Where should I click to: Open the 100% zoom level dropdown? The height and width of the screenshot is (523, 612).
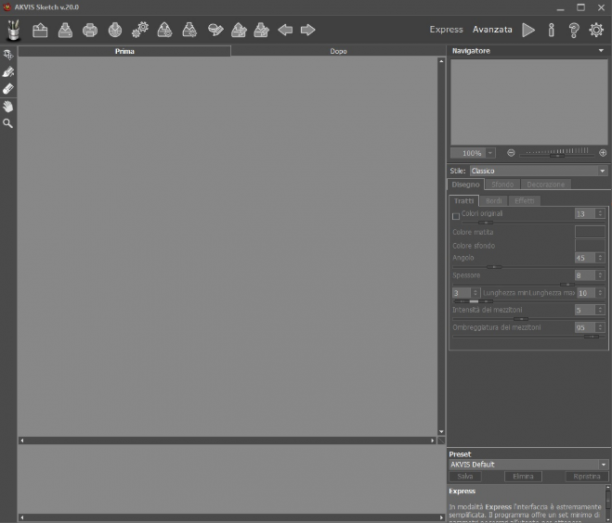coord(490,153)
